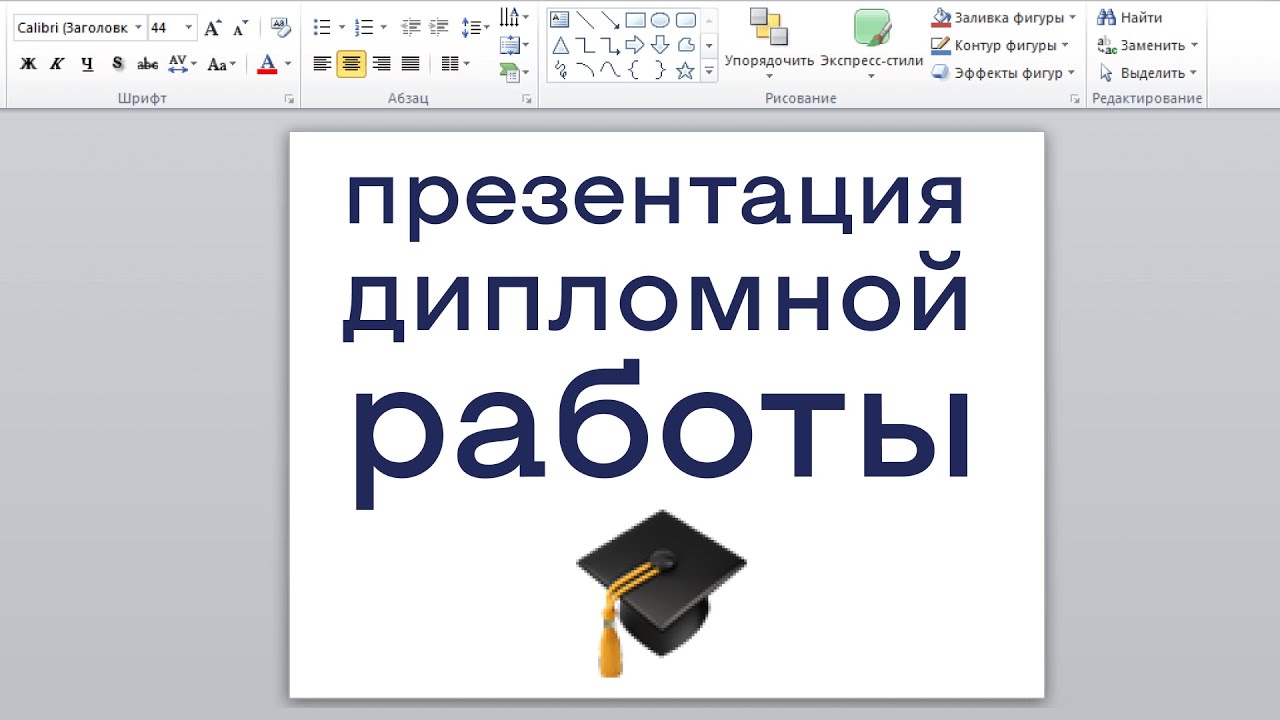Open Контур фигуры shape outline
This screenshot has height=720, width=1280.
tap(1000, 45)
